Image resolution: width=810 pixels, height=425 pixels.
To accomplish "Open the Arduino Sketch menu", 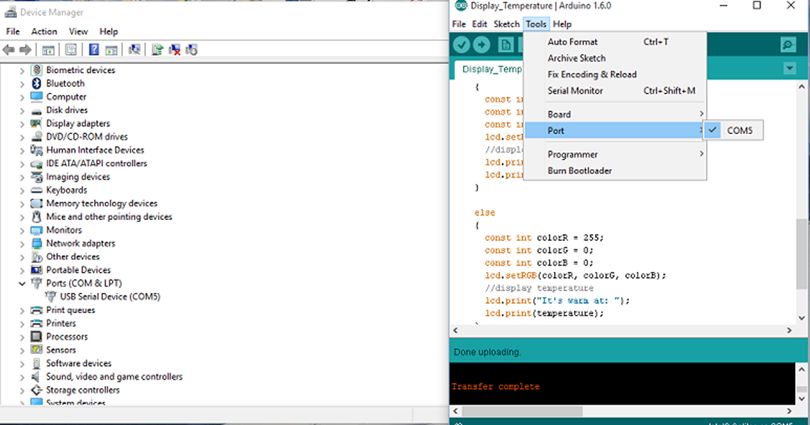I will click(506, 24).
